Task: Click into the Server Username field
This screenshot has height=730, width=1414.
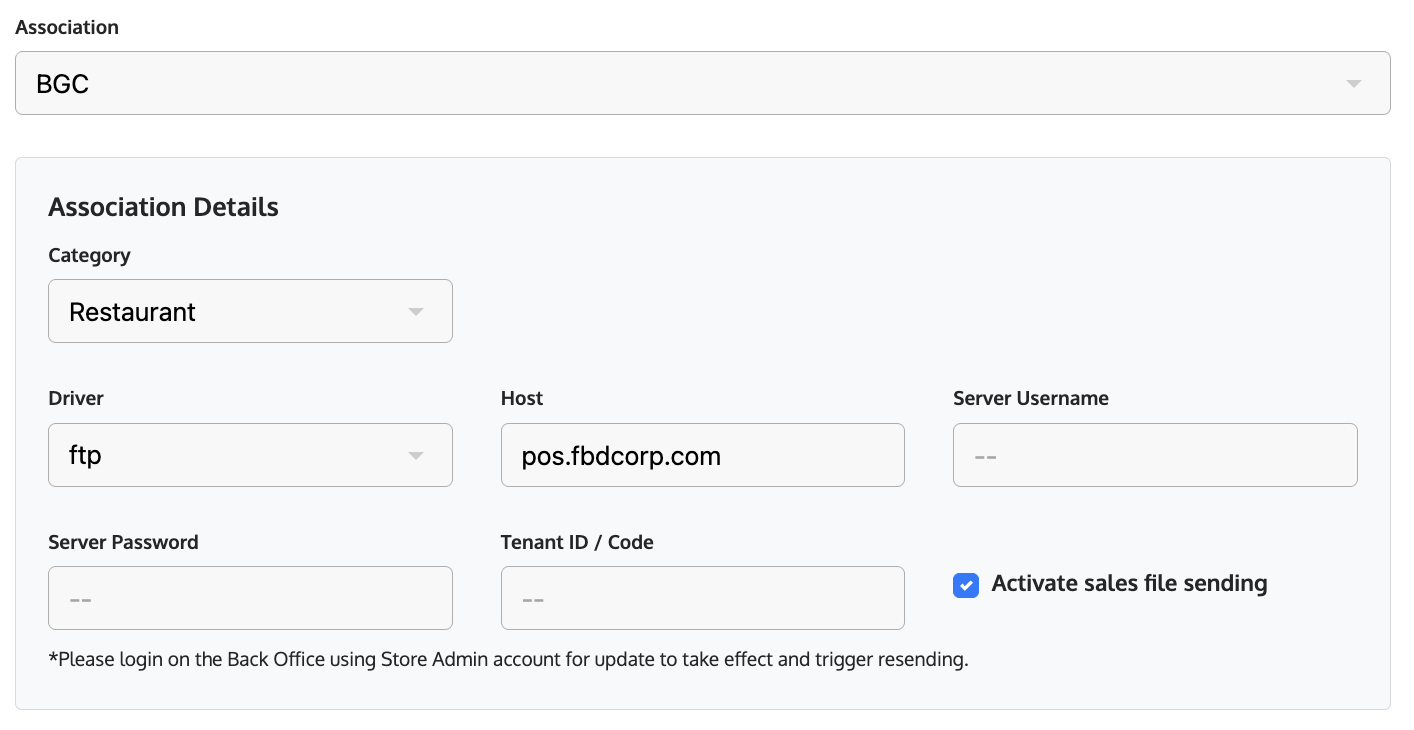Action: coord(1154,455)
